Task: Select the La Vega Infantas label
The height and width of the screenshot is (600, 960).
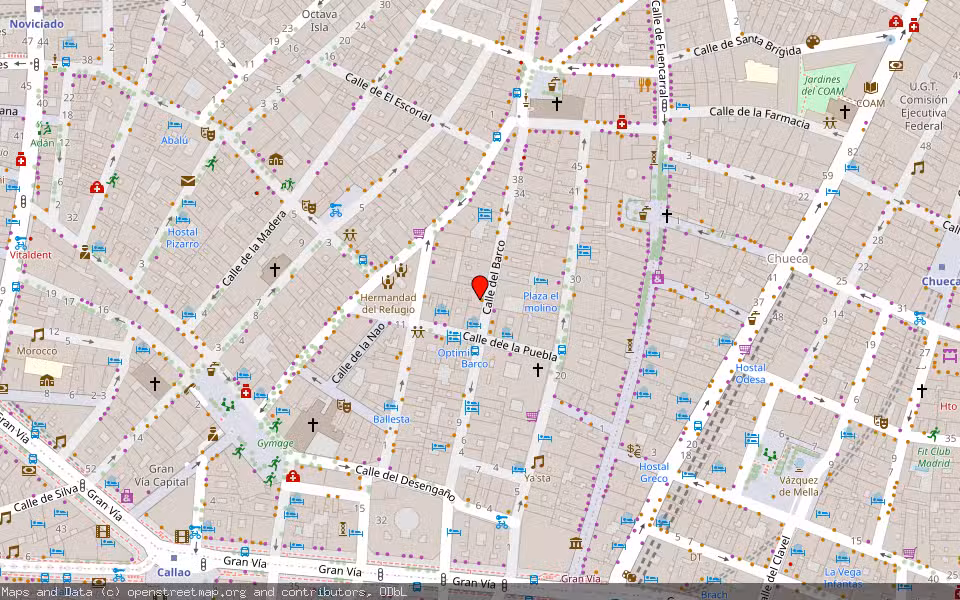Action: [842, 577]
